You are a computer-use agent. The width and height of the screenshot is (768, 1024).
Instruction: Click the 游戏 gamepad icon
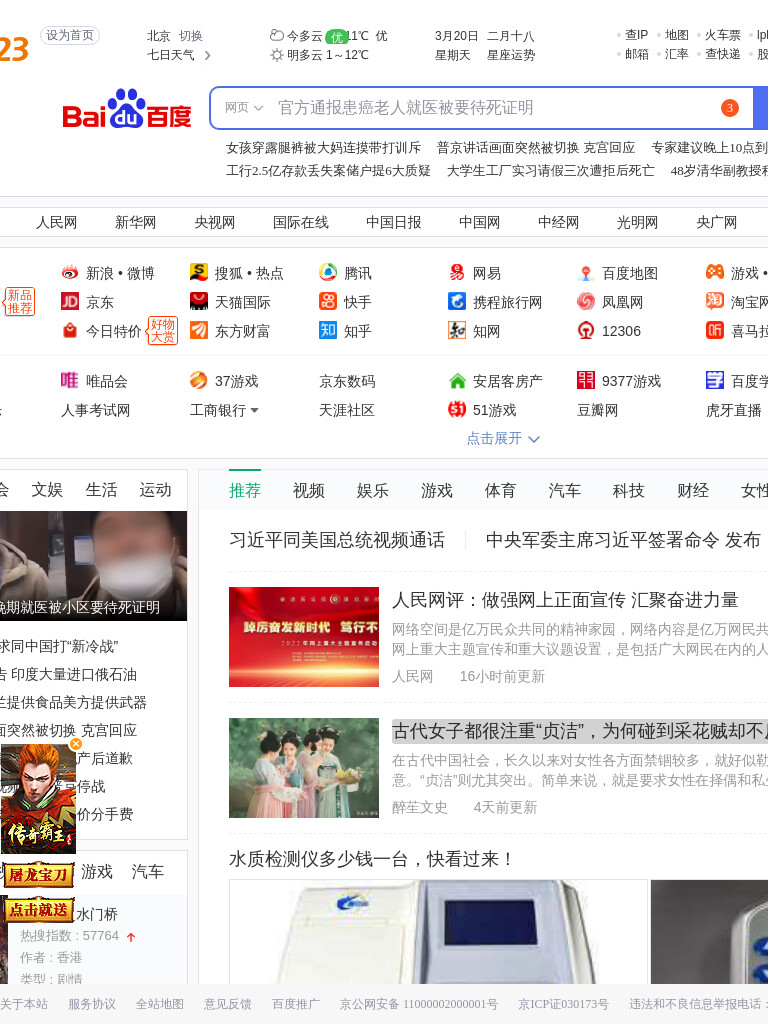pos(715,272)
